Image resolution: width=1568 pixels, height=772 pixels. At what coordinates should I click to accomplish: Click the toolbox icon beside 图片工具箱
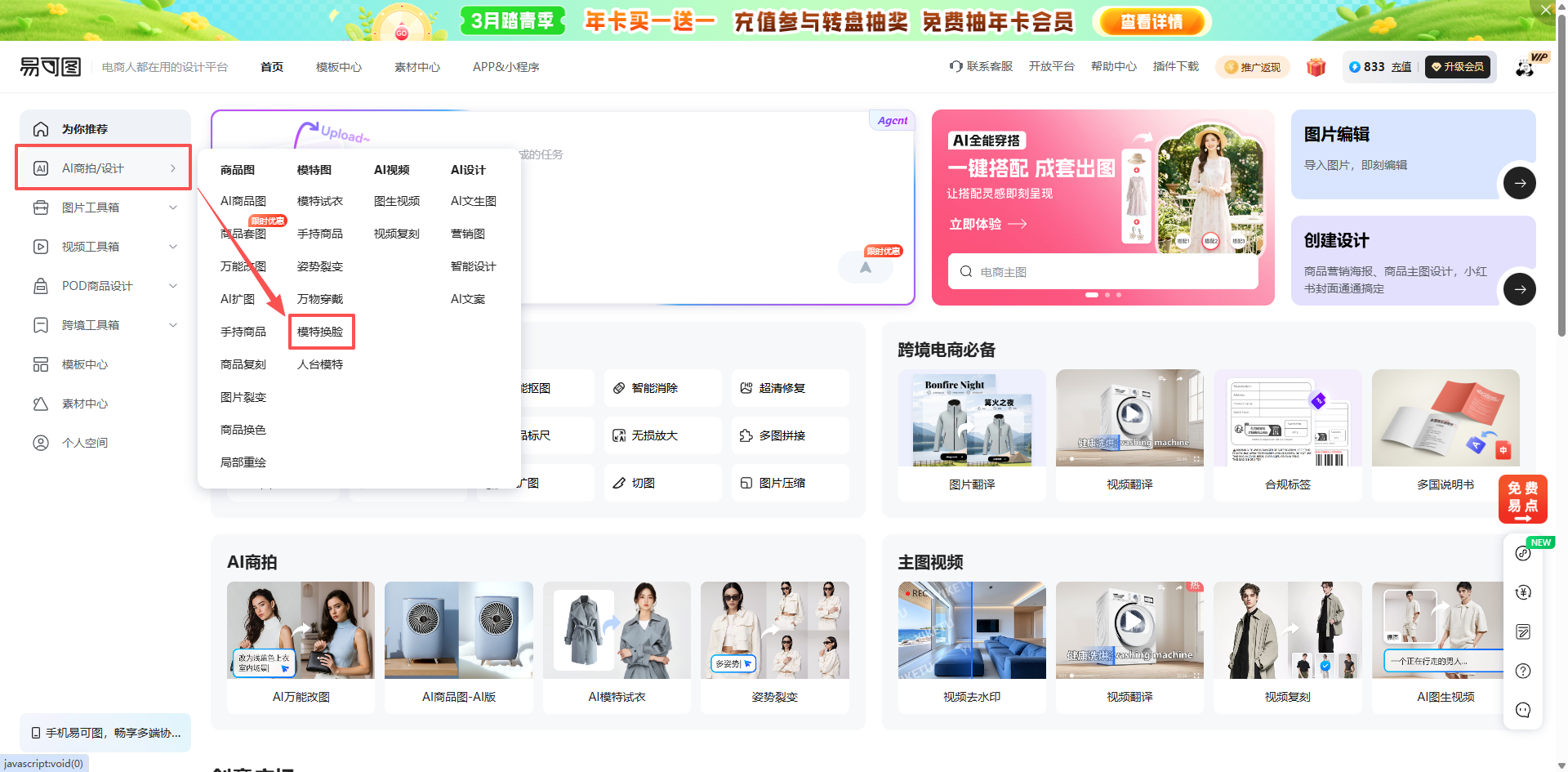tap(41, 208)
